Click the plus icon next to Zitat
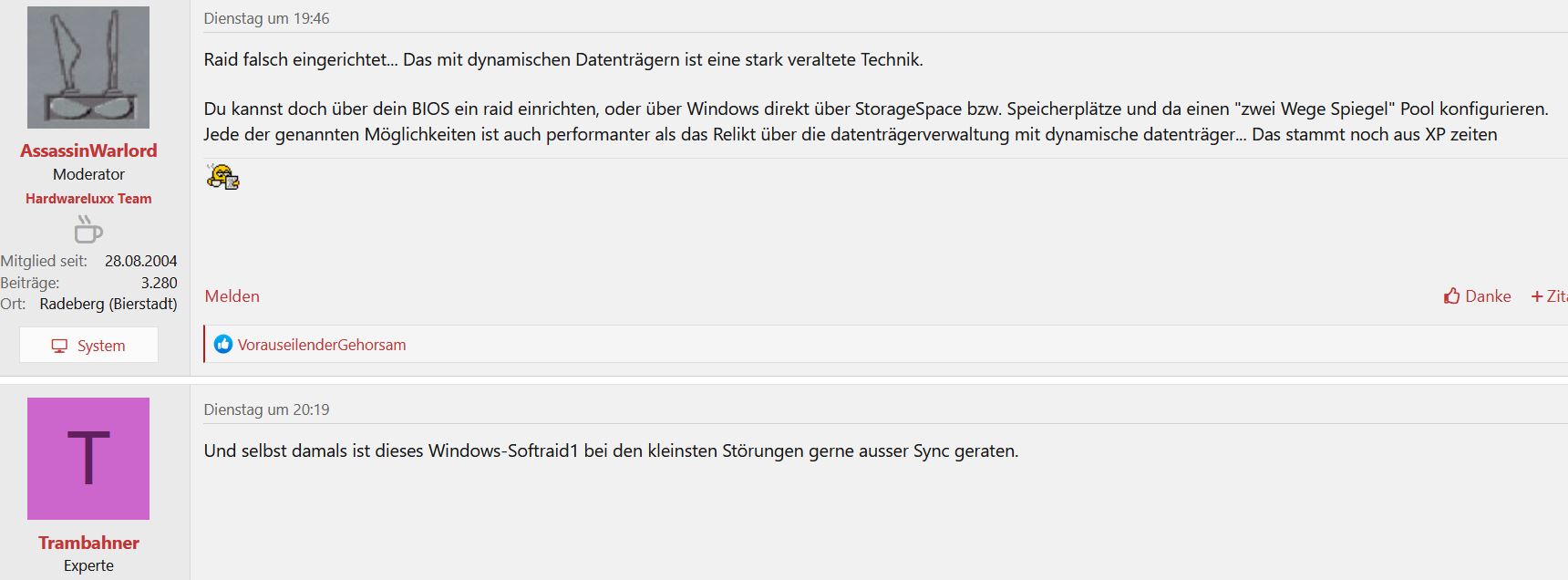This screenshot has height=580, width=1568. coord(1537,296)
